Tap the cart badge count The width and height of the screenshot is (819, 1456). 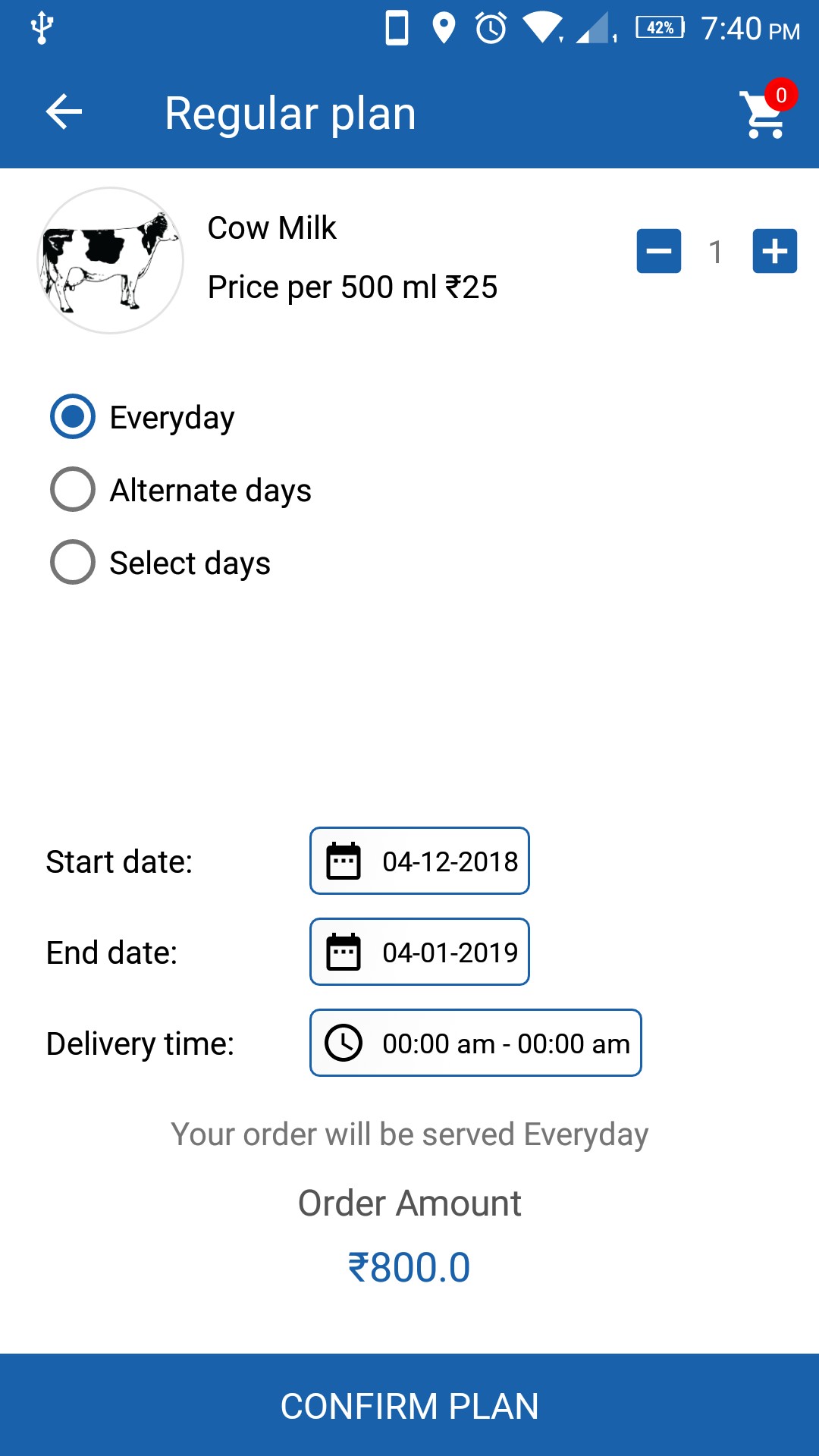781,95
